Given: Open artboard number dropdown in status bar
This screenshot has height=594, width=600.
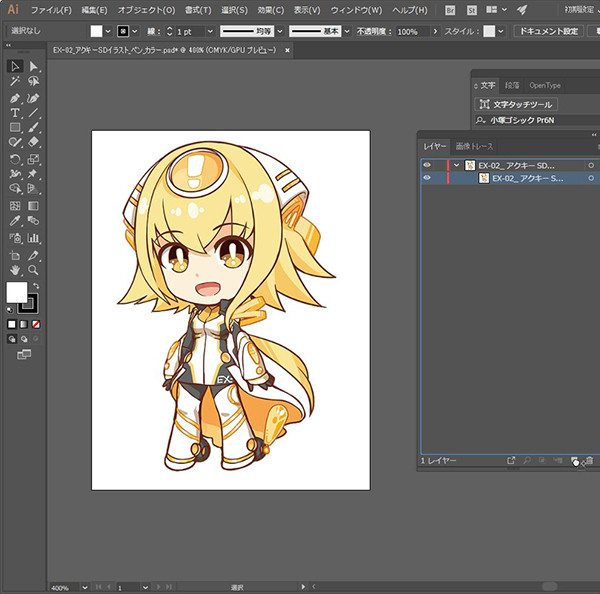Looking at the screenshot, I should tap(145, 587).
